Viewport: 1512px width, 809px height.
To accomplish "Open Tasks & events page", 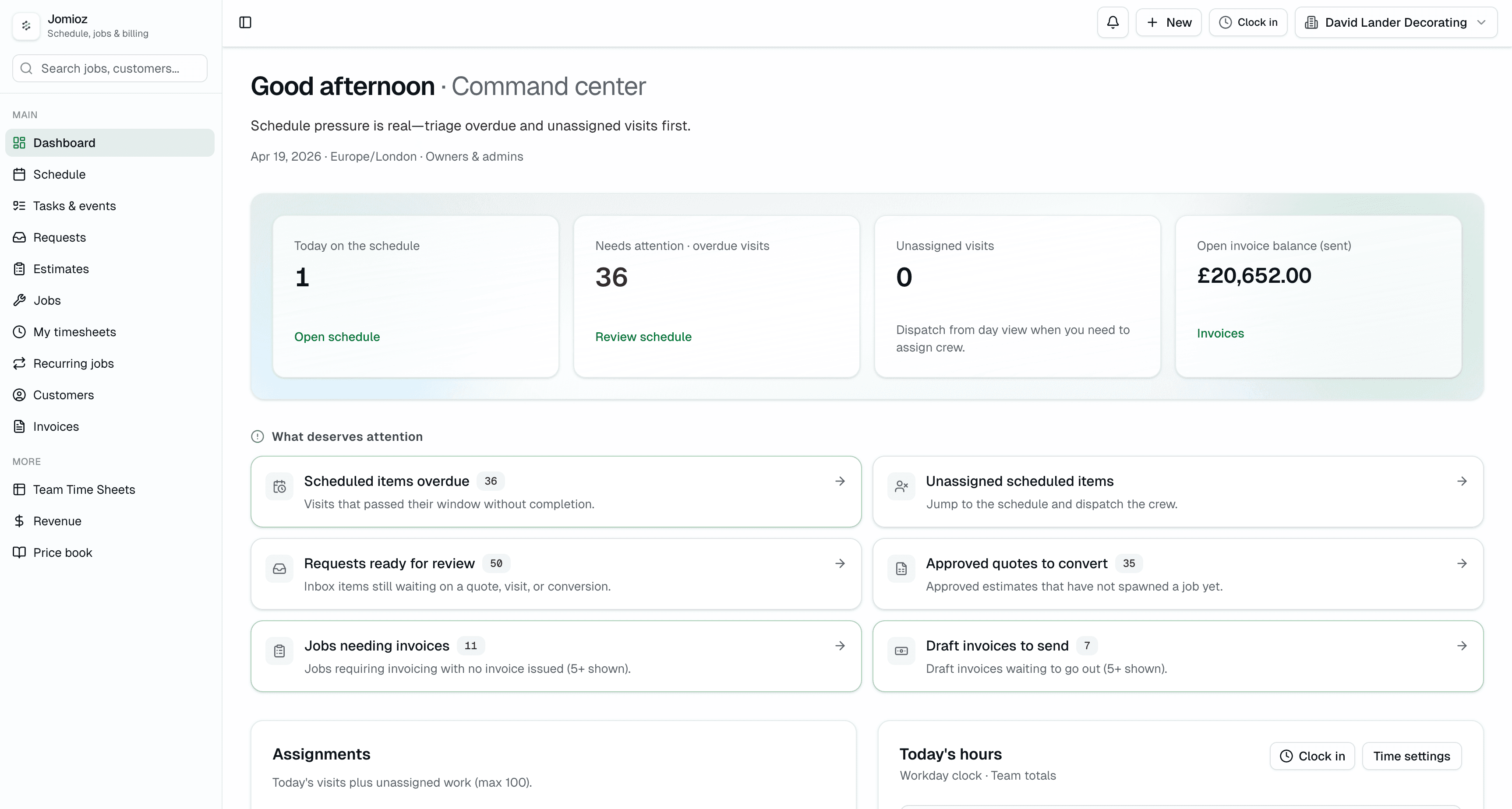I will pos(110,206).
